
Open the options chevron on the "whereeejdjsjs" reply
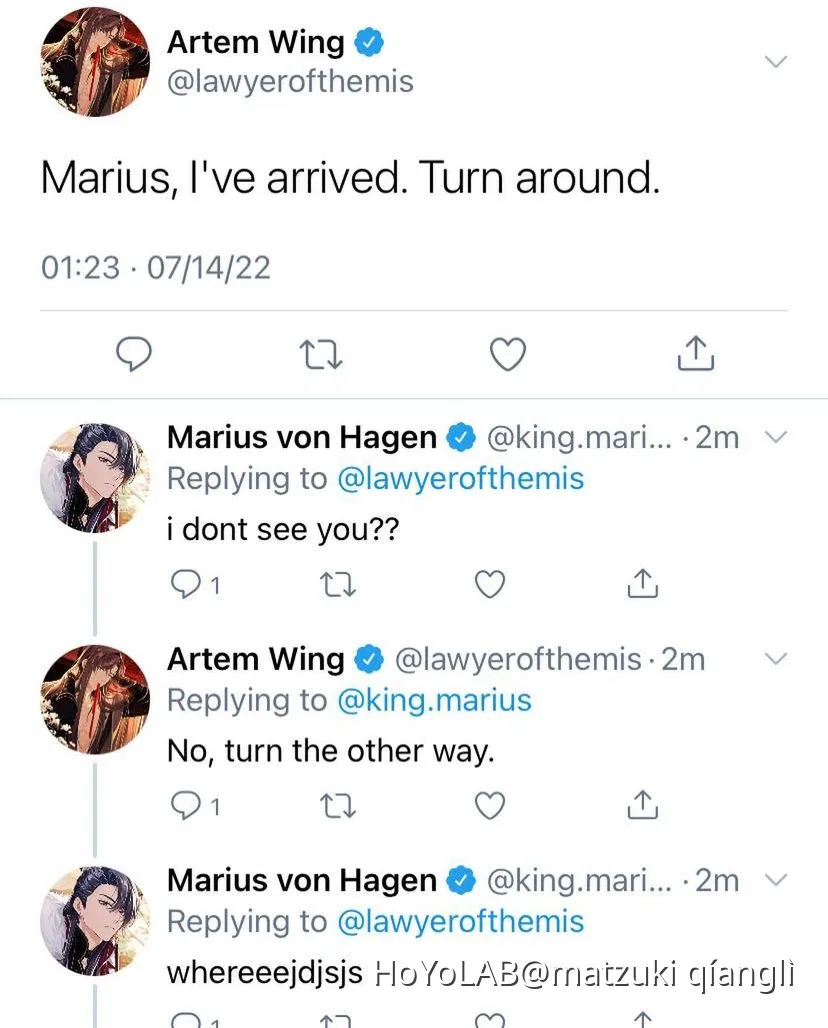[776, 880]
